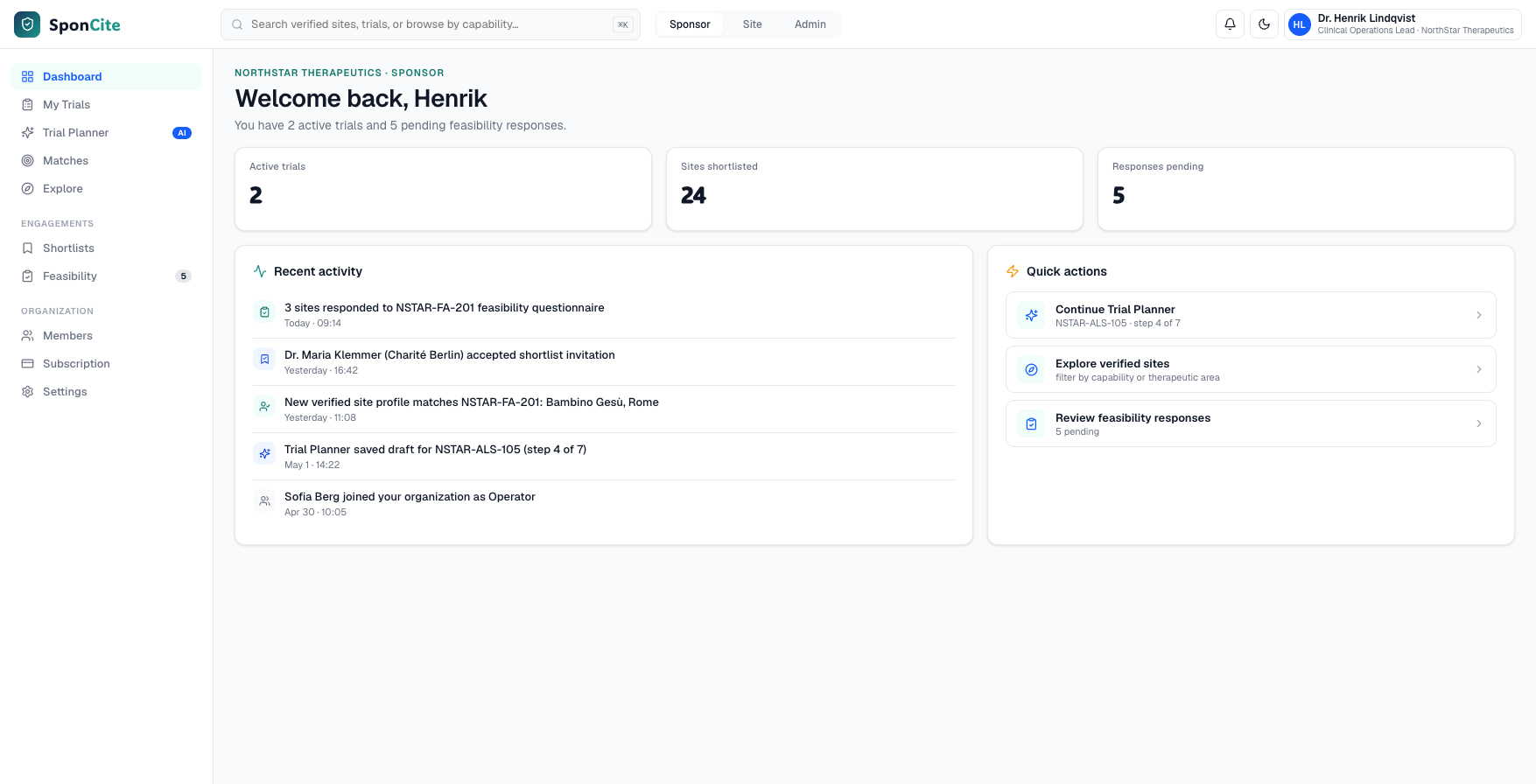This screenshot has height=784, width=1536.
Task: Click the Recent activity pulse icon
Action: pyautogui.click(x=260, y=271)
